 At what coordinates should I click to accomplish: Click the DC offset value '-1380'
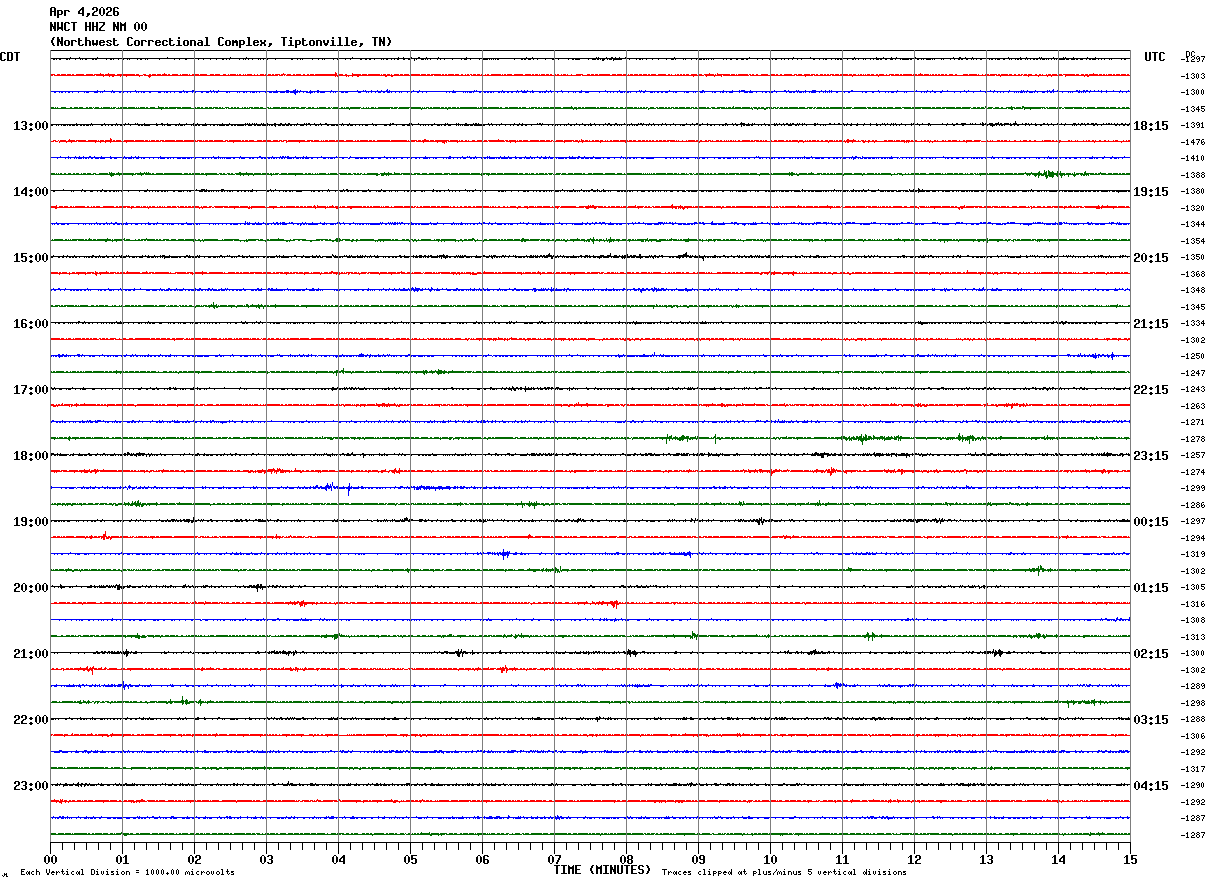pyautogui.click(x=1192, y=191)
